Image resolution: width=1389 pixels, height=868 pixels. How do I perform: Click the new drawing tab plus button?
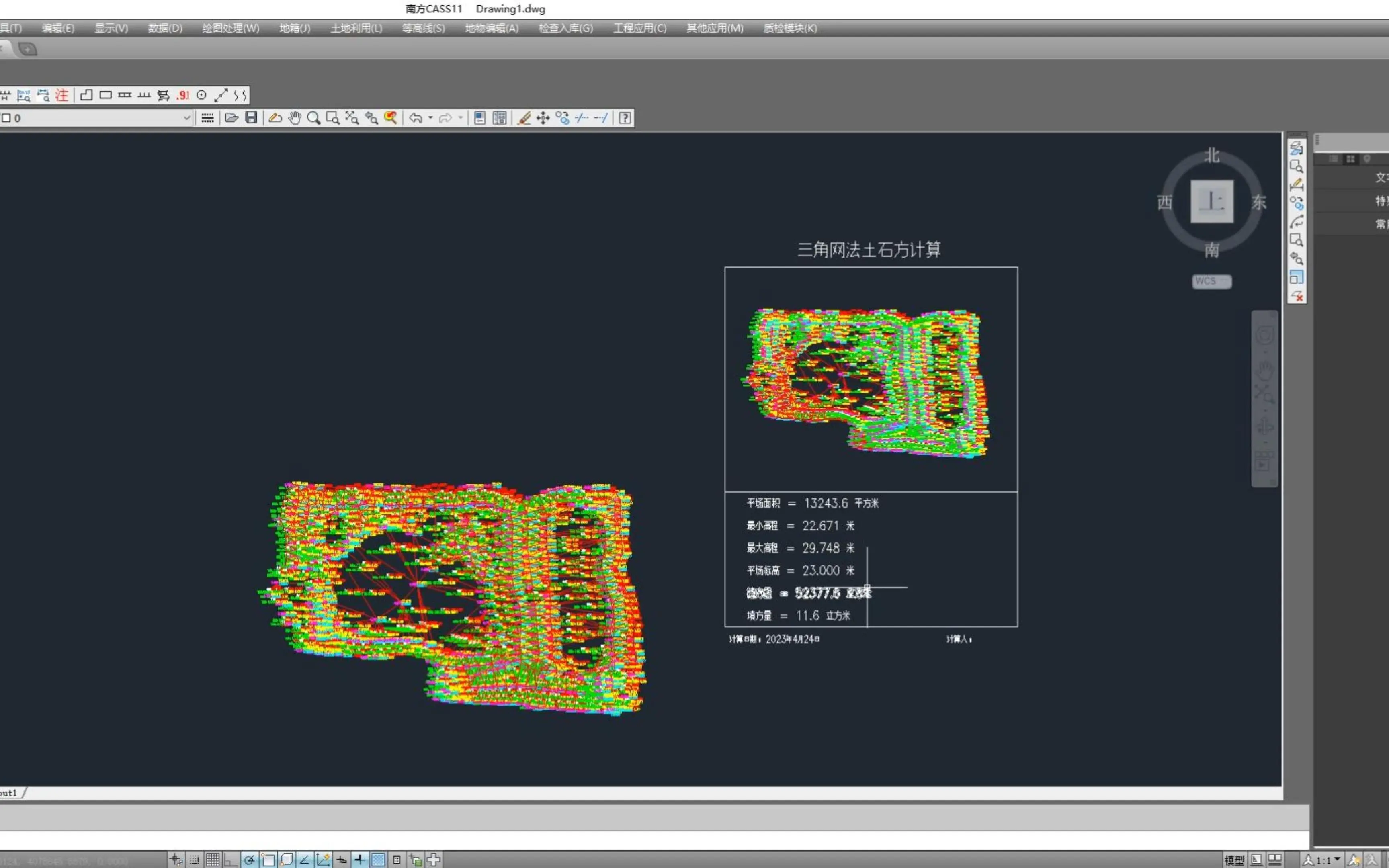coord(27,49)
